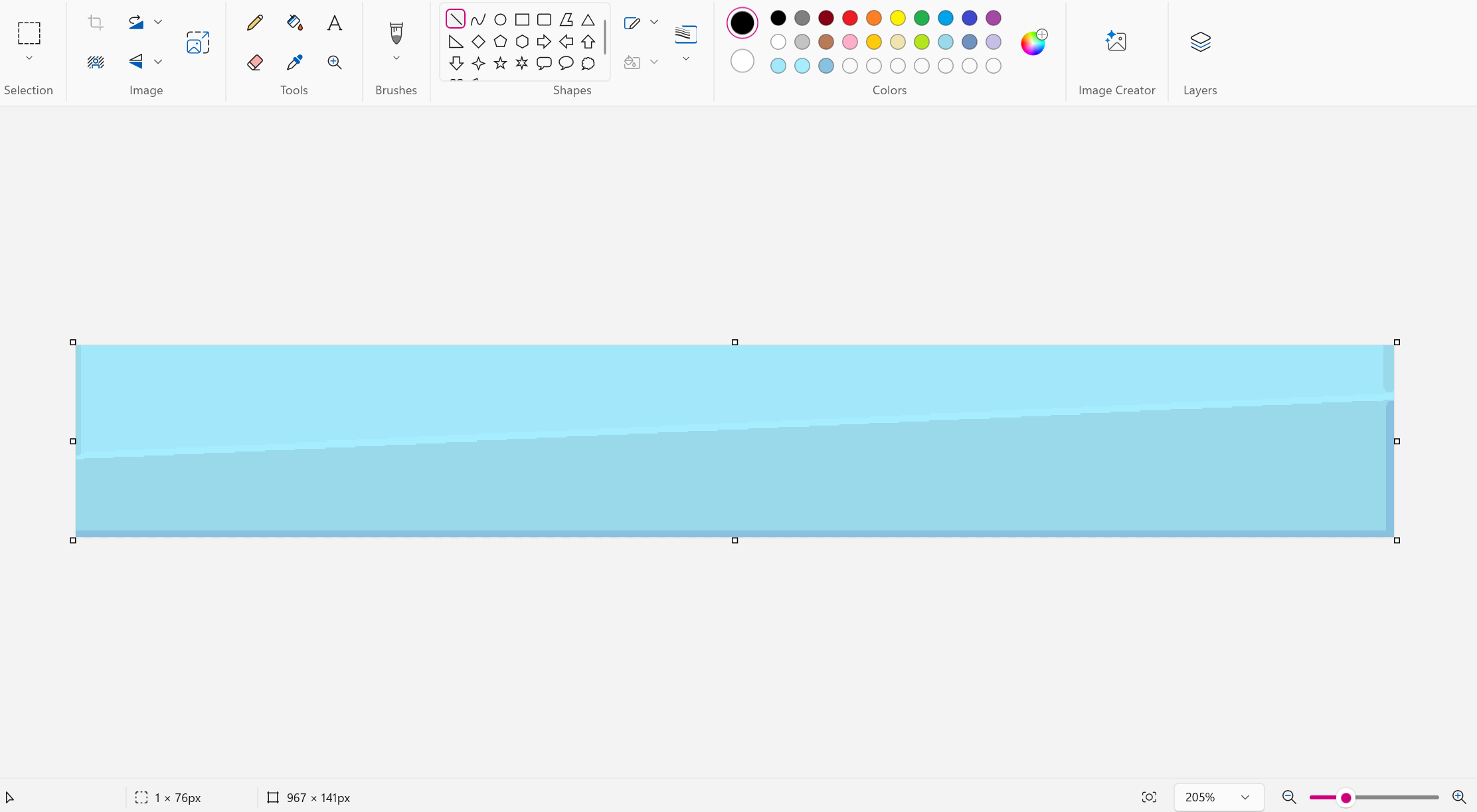This screenshot has height=812, width=1477.
Task: Expand the Selection options chevron
Action: click(x=29, y=58)
